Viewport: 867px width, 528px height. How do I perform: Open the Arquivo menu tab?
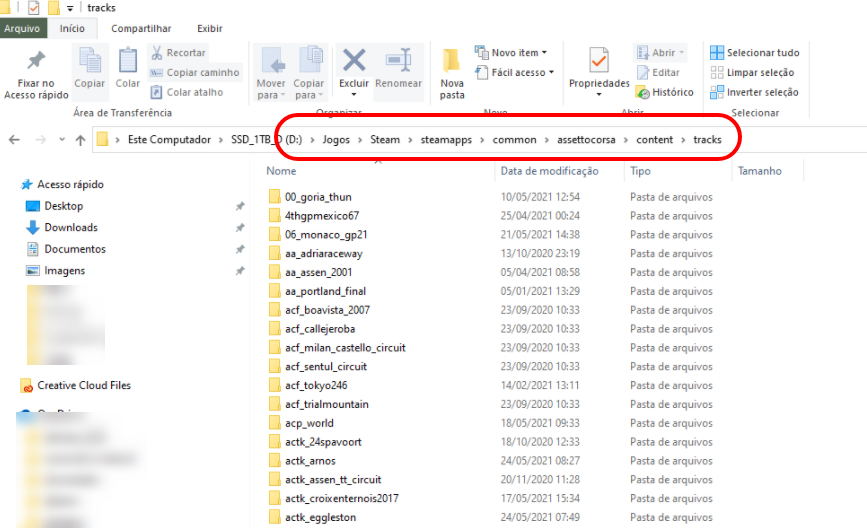[x=22, y=28]
